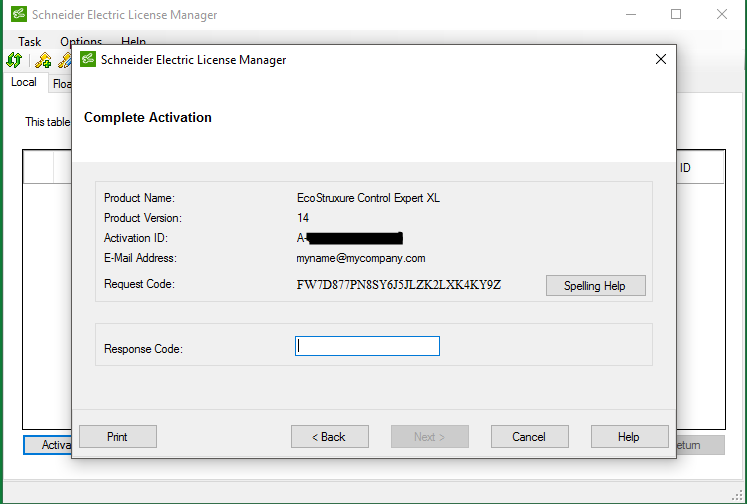Click the Request Code: label
The width and height of the screenshot is (747, 504).
coord(140,284)
